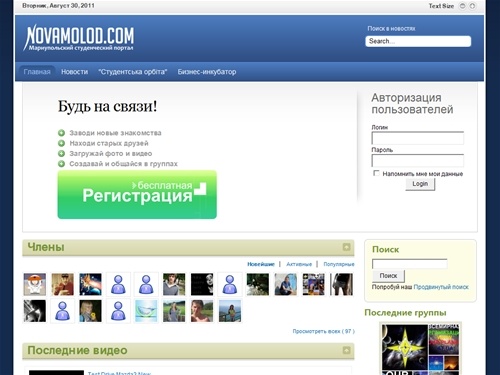Open second-row fourth default user avatar
Viewport: 500px width, 375px height.
(x=118, y=311)
